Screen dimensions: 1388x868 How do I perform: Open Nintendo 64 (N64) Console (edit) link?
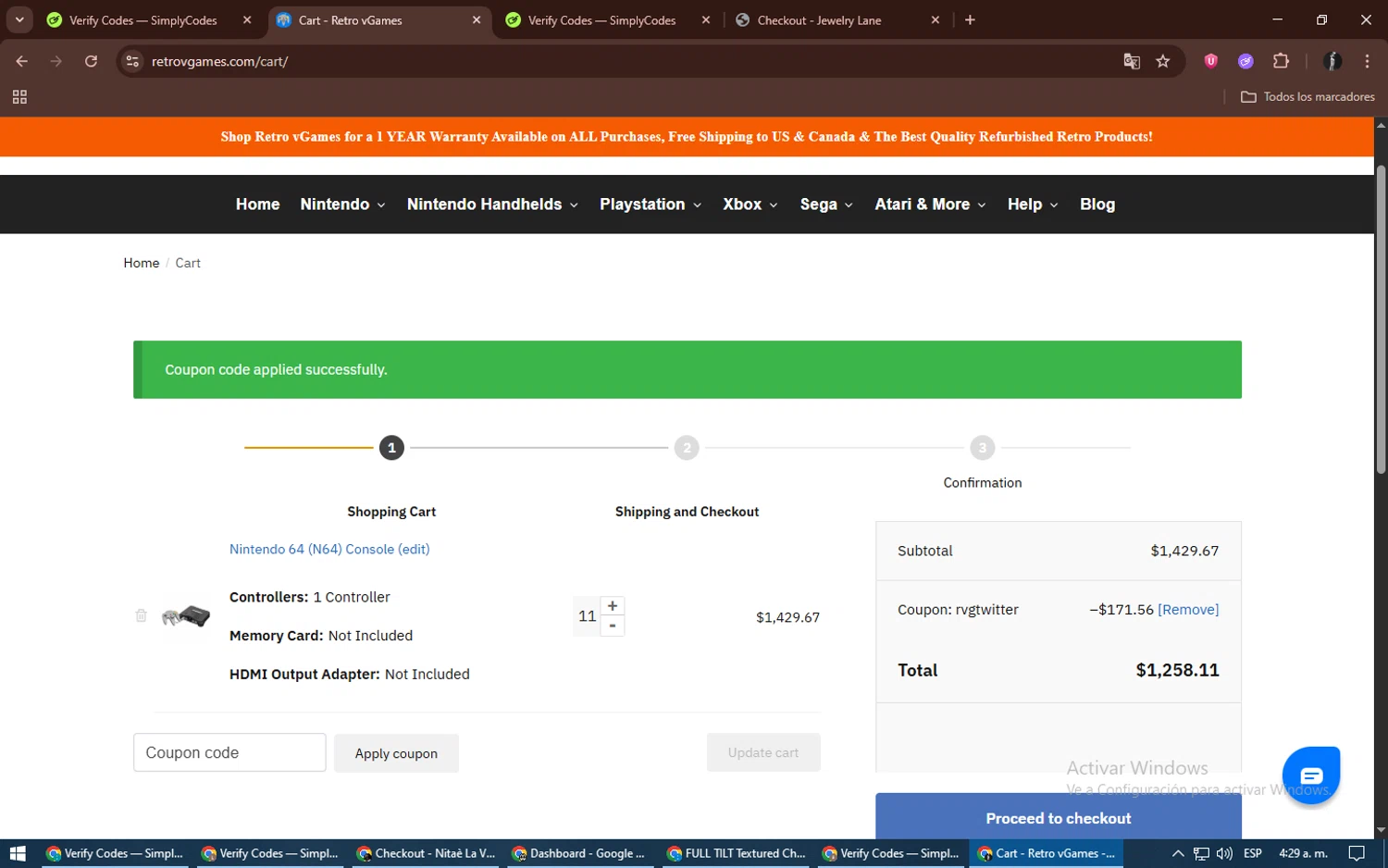click(329, 549)
